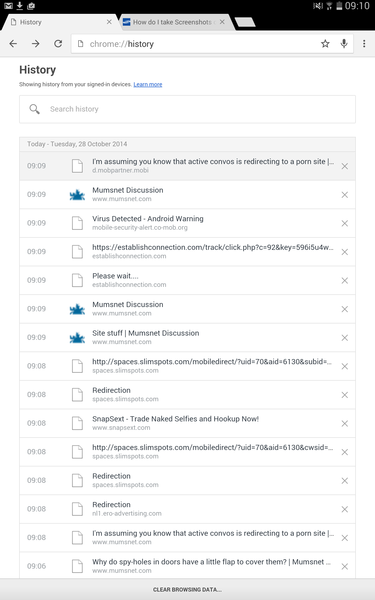Open the Virus Detected - Android Warning link
Viewport: 375px width, 600px height.
pos(148,219)
